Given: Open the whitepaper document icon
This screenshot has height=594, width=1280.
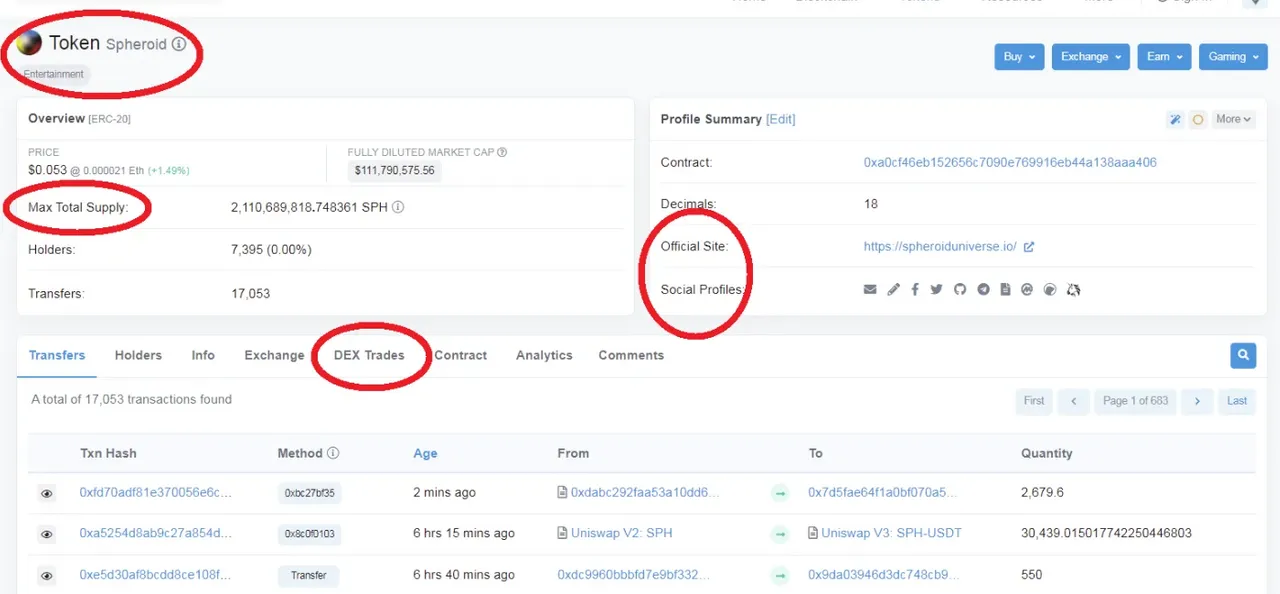Looking at the screenshot, I should pyautogui.click(x=1005, y=290).
